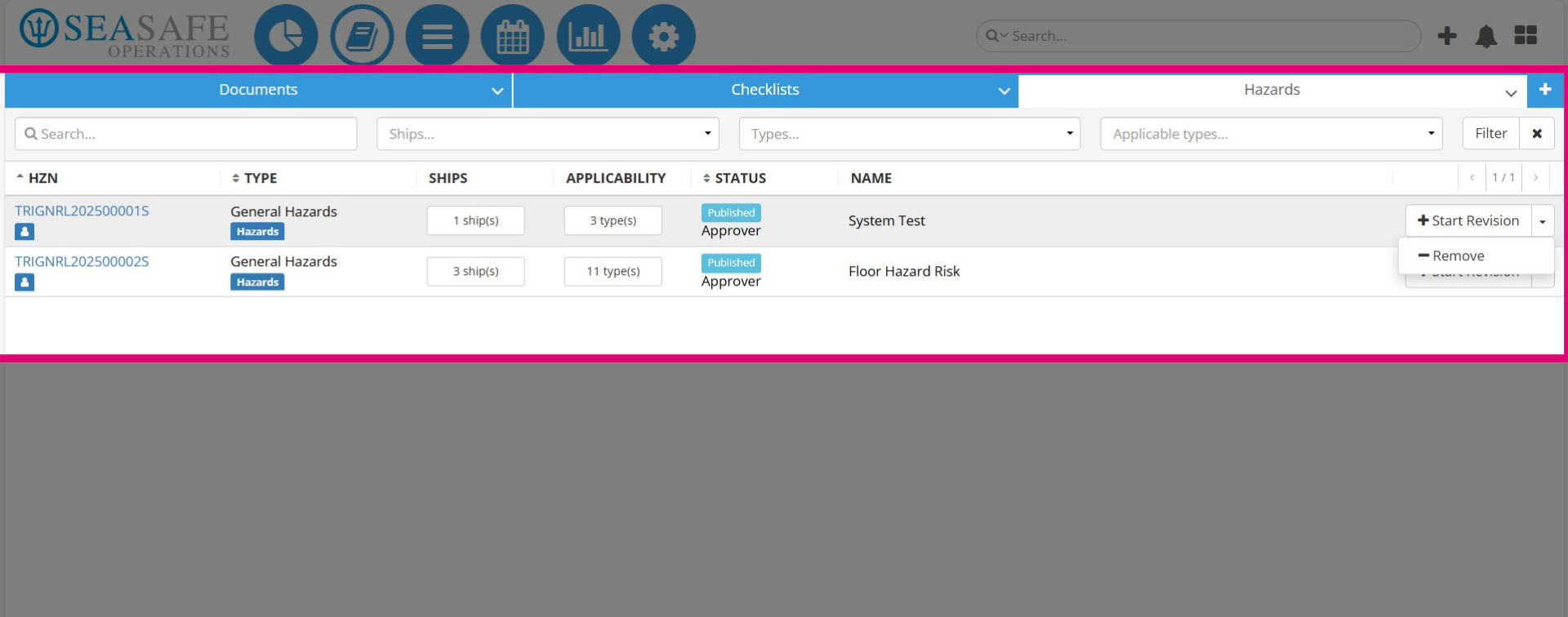Click the Hazards tag on Floor Hazard Risk row
The image size is (1568, 617).
pyautogui.click(x=257, y=282)
